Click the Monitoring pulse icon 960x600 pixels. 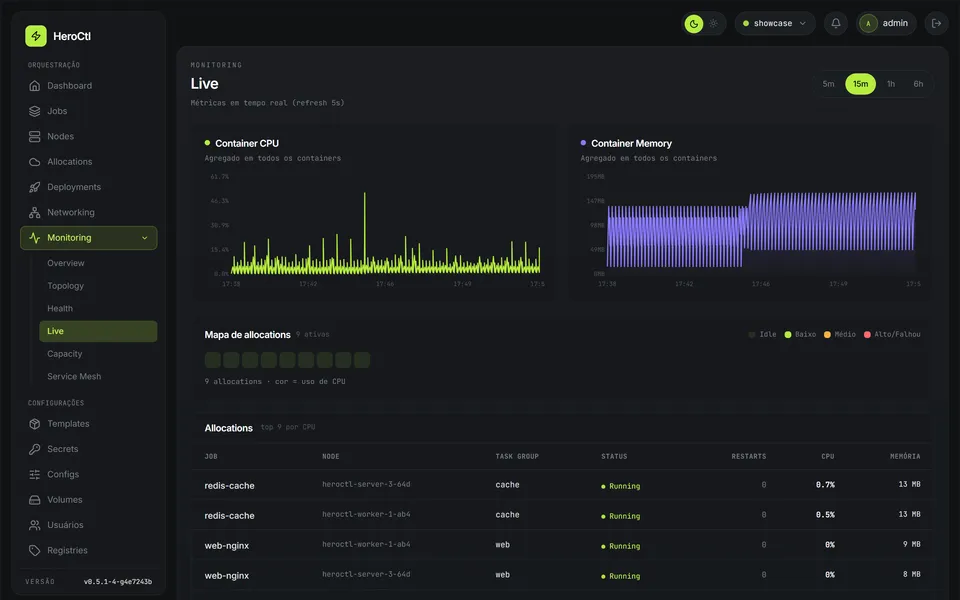[34, 238]
